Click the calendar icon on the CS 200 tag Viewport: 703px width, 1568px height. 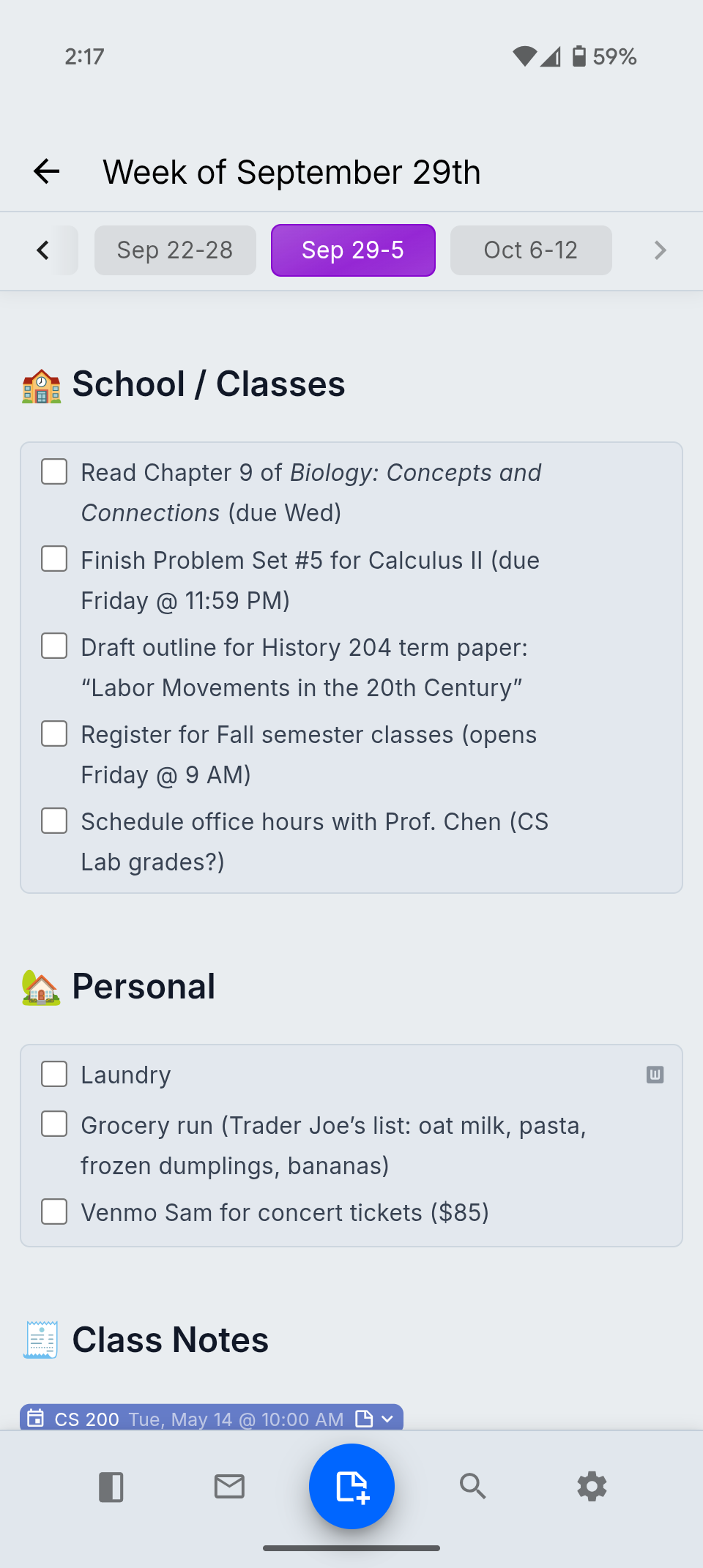[36, 1418]
